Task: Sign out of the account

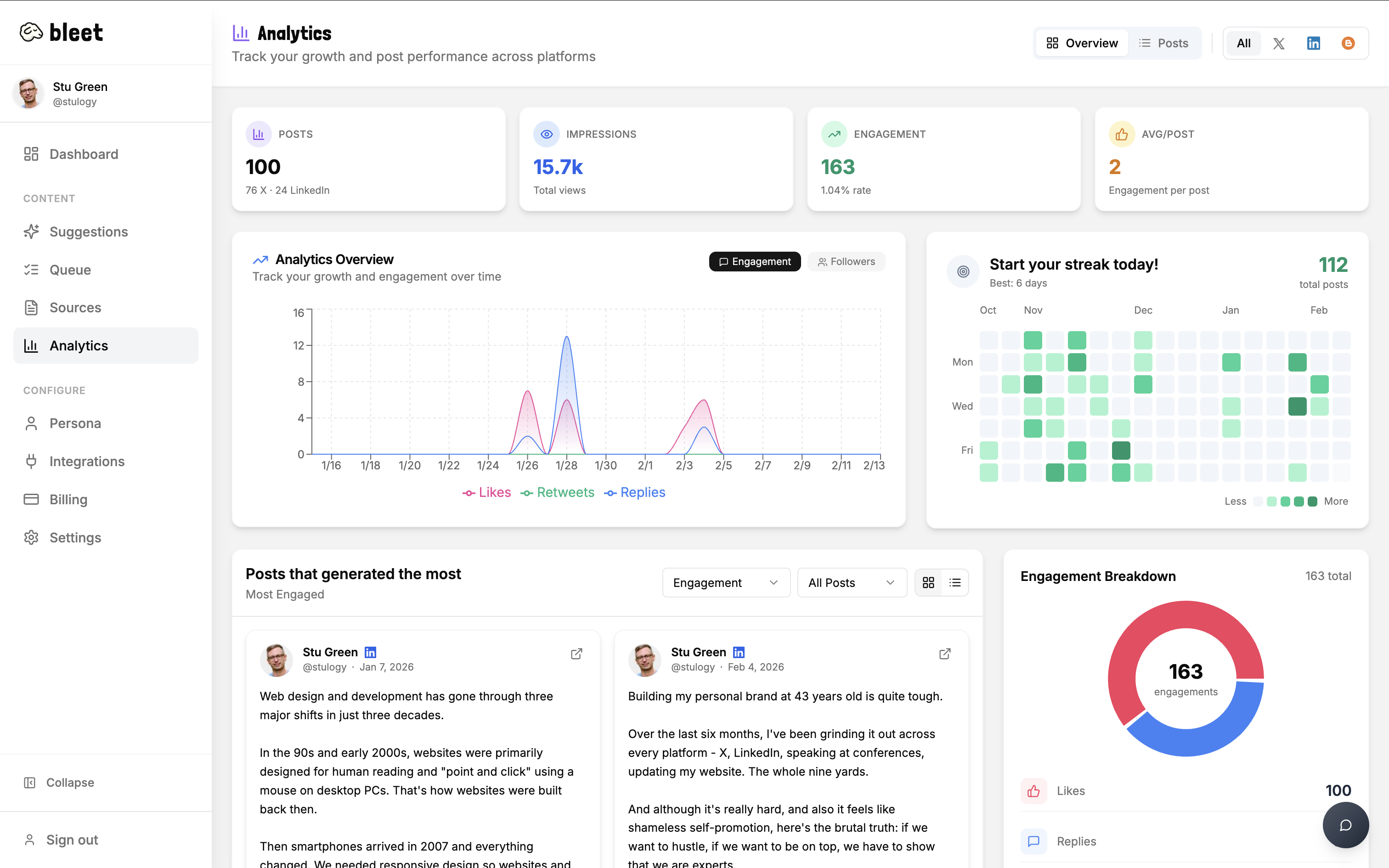Action: click(x=71, y=840)
